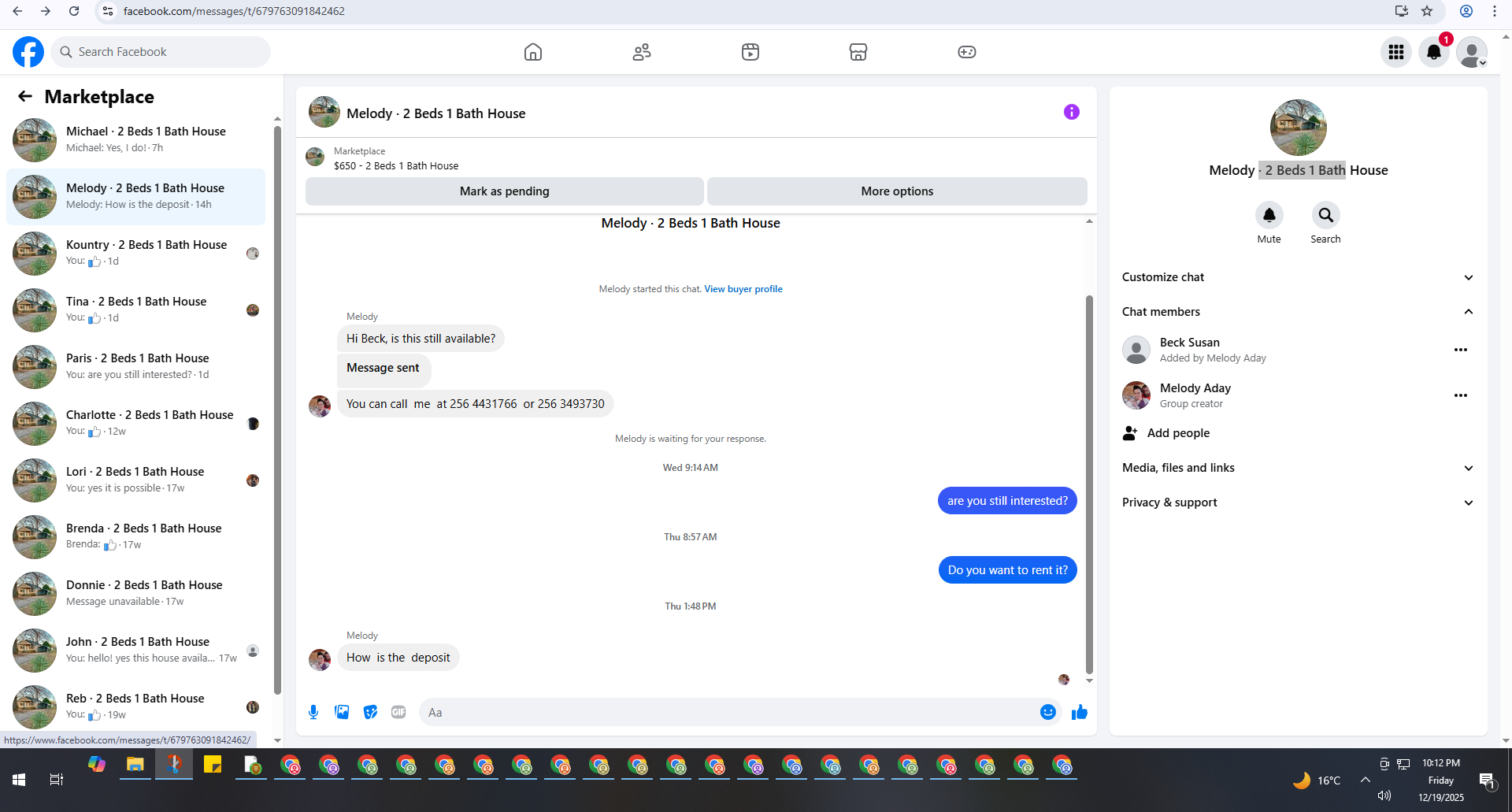Screen dimensions: 1512x812
Task: Open the Gaming controller icon
Action: 967,52
